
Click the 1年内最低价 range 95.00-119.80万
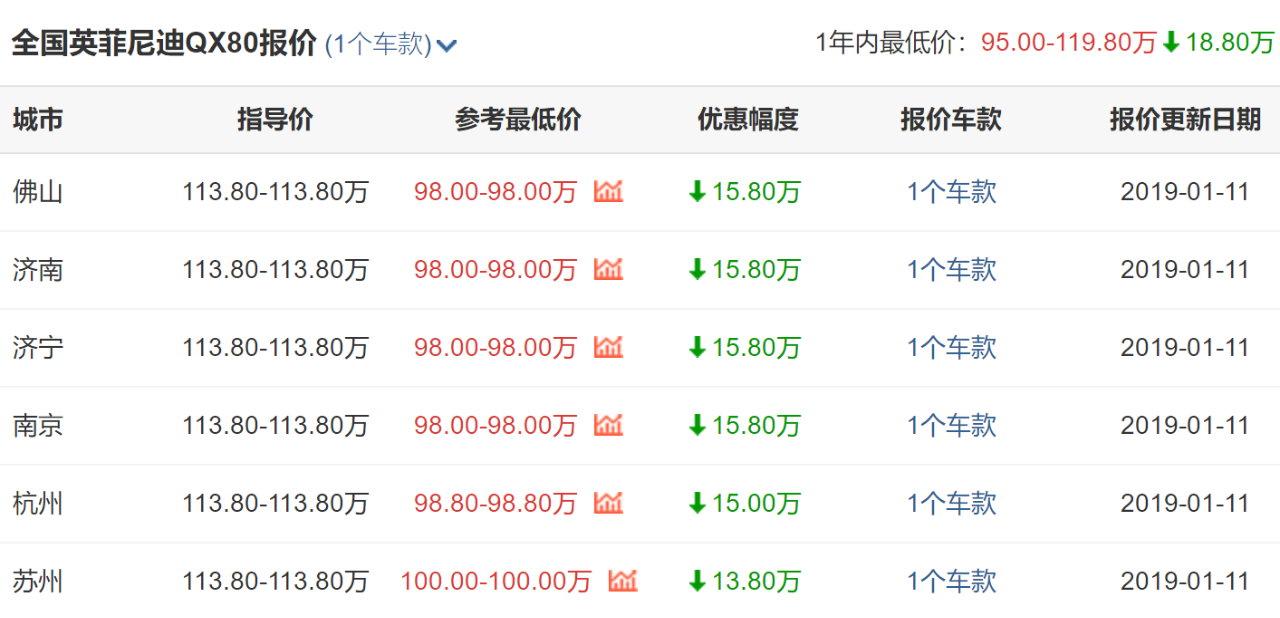coord(1068,43)
